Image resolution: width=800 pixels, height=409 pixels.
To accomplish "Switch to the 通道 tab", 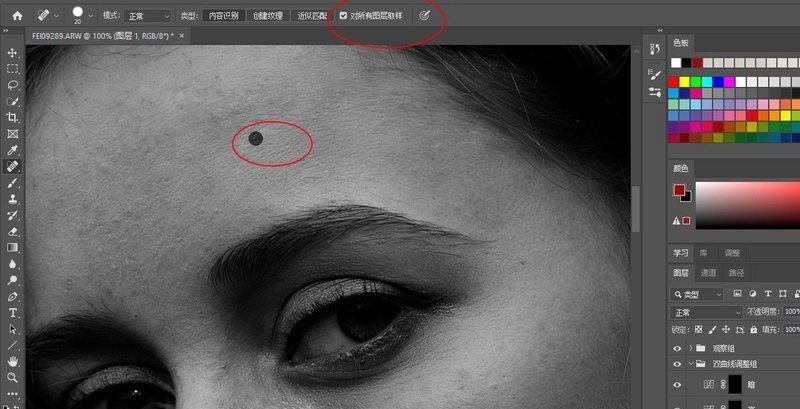I will coord(708,273).
